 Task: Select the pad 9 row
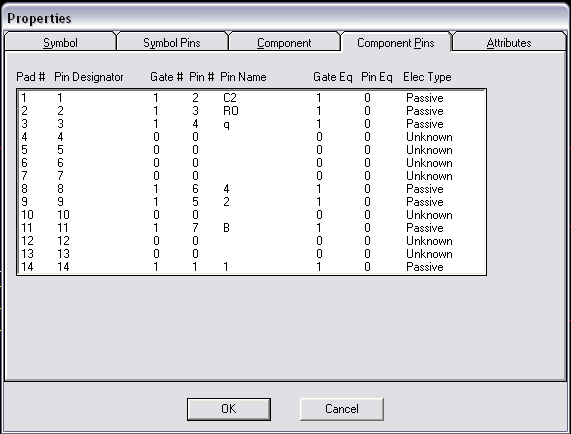tap(251, 202)
